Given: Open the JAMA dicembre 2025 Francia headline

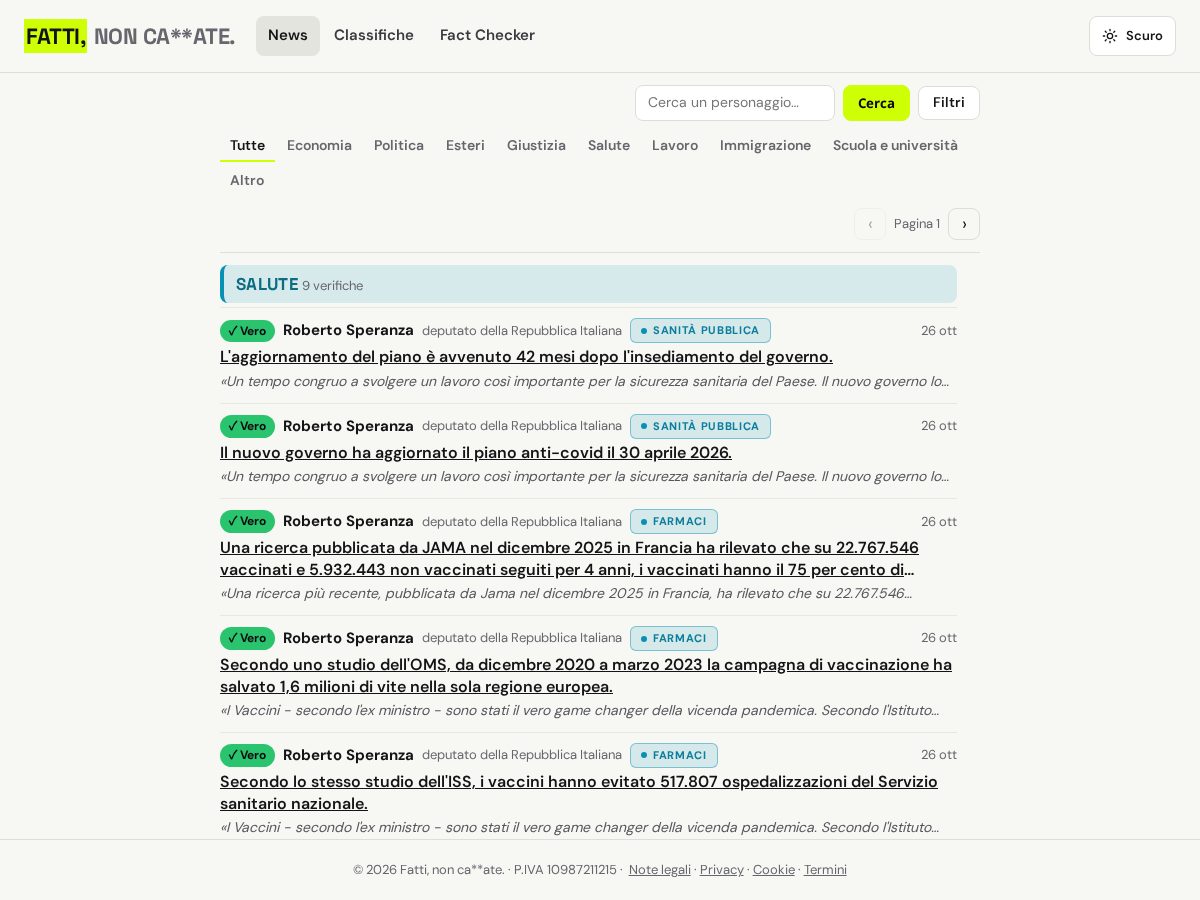Looking at the screenshot, I should point(570,559).
